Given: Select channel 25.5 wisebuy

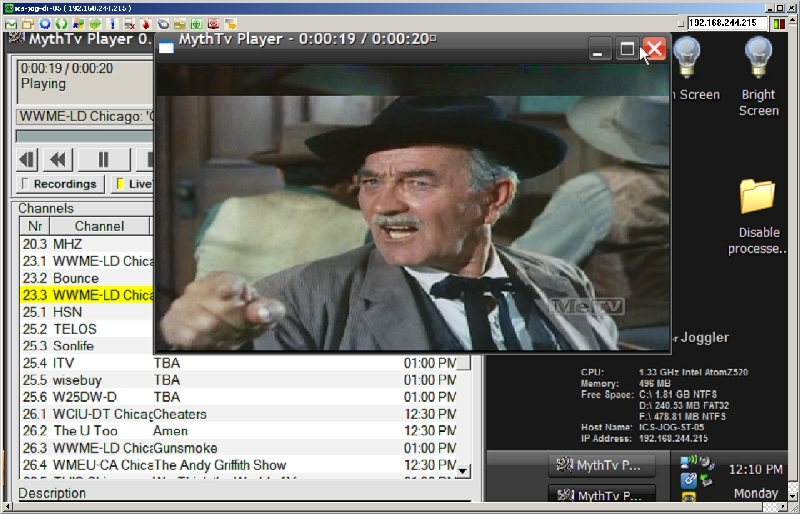Looking at the screenshot, I should [x=238, y=380].
